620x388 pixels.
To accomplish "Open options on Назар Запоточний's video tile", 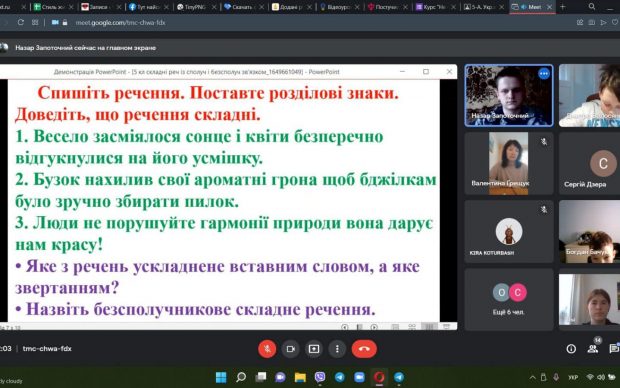I will tap(544, 74).
